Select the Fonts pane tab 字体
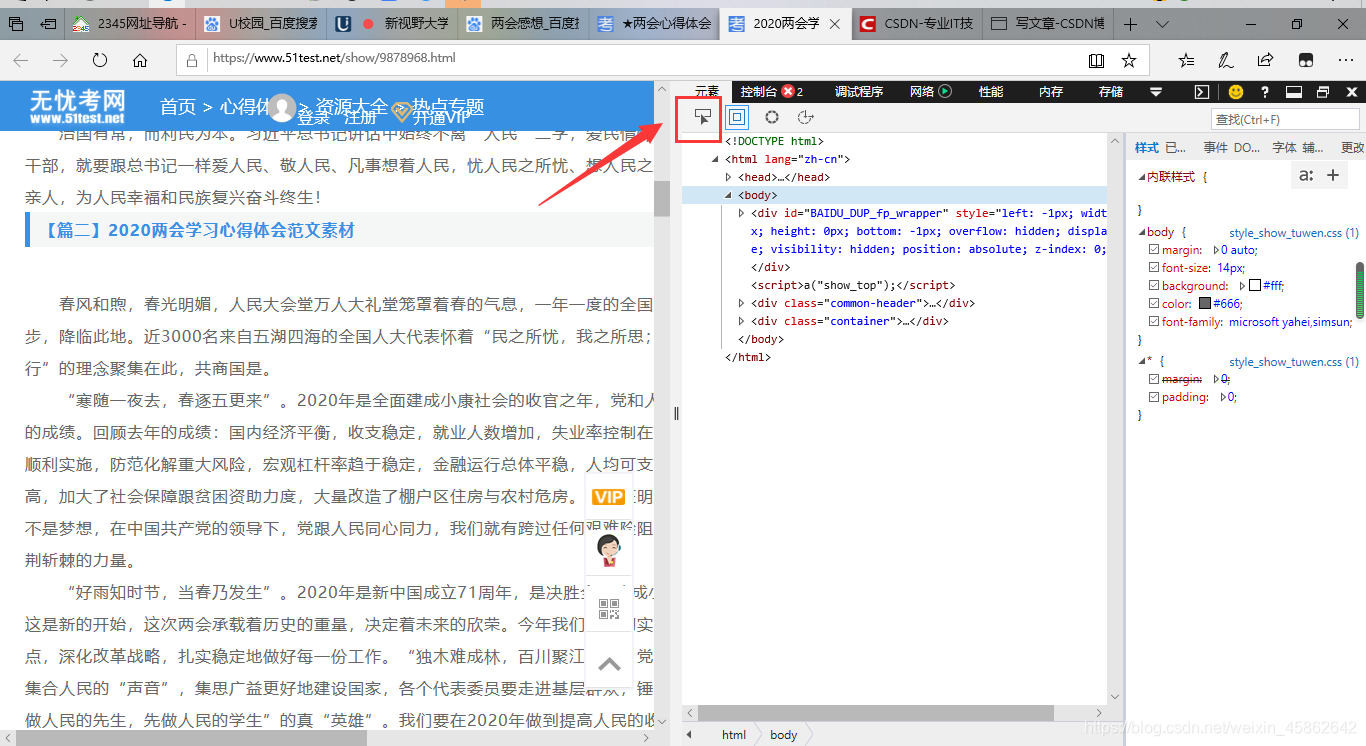The height and width of the screenshot is (746, 1366). point(1284,147)
